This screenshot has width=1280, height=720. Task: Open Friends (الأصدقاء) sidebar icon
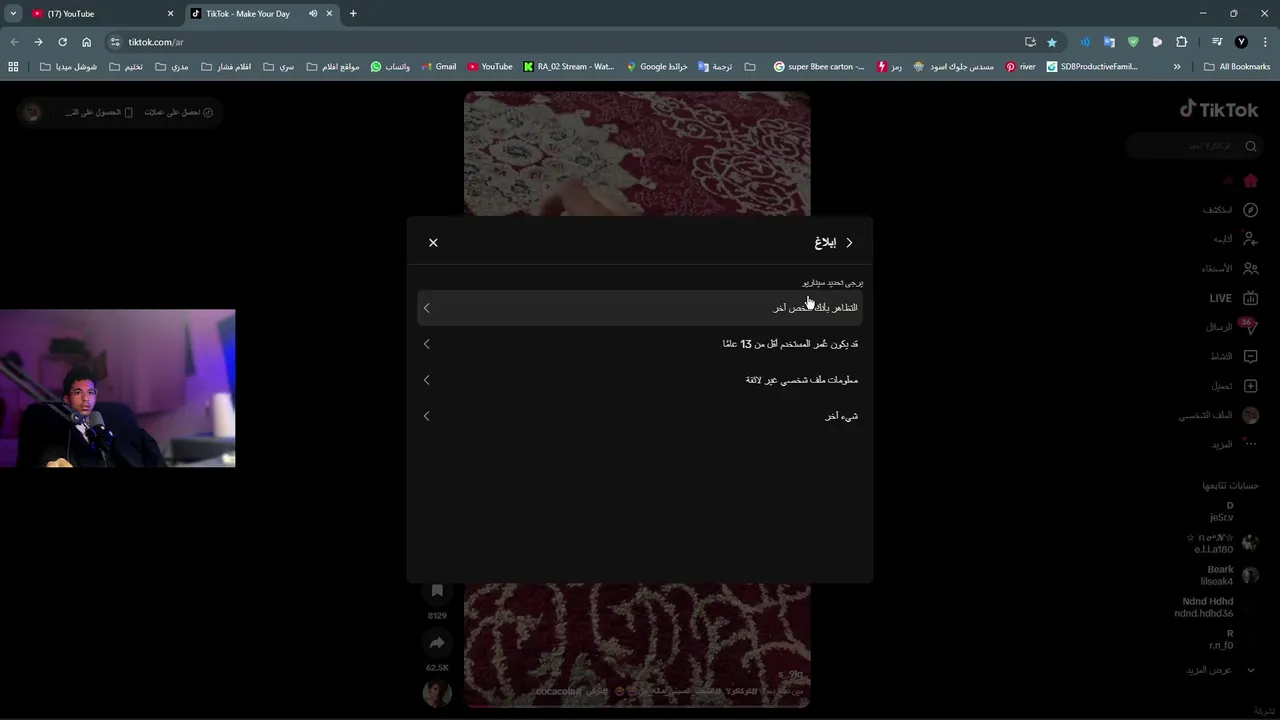[1250, 268]
